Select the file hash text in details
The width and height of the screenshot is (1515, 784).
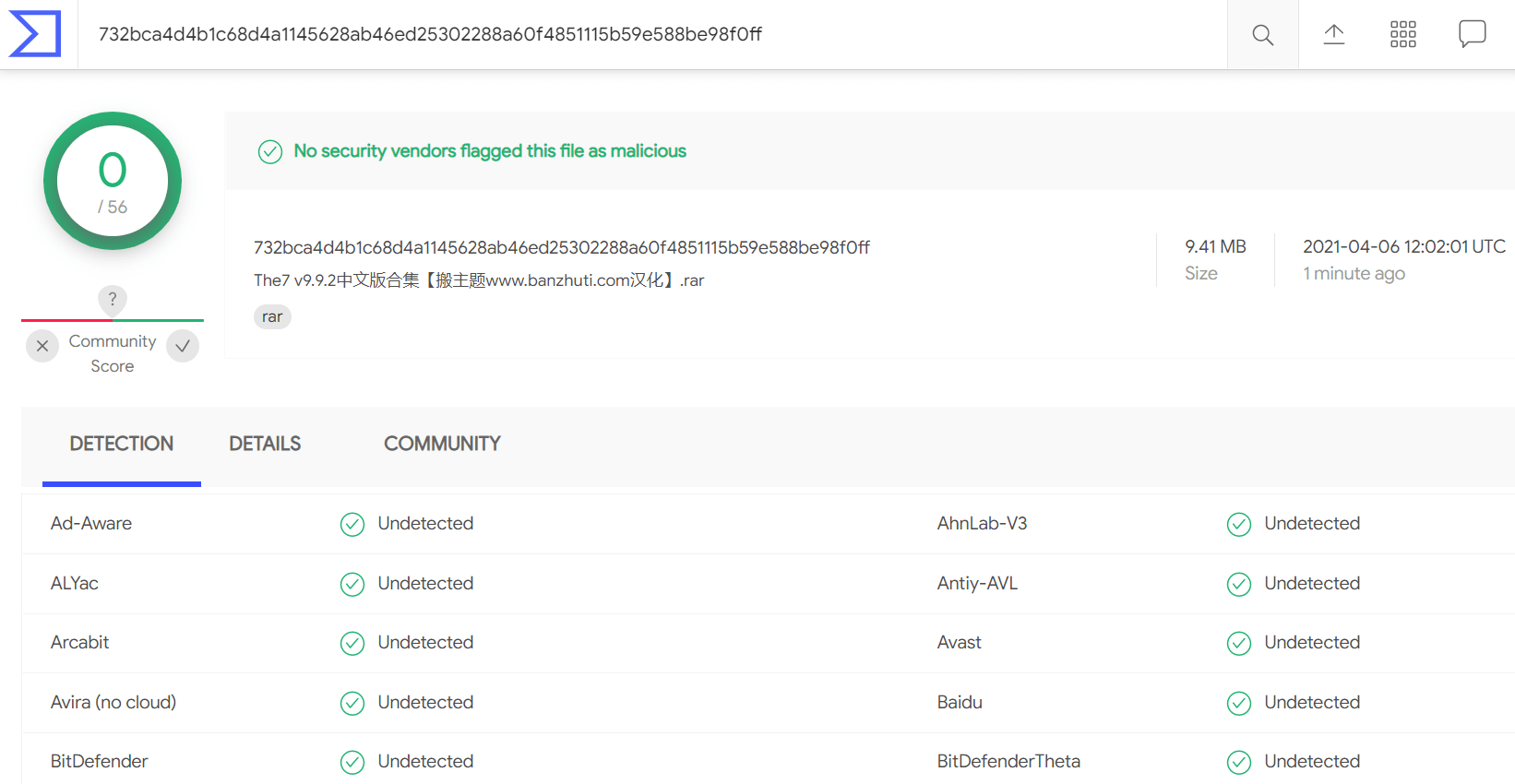pos(562,247)
